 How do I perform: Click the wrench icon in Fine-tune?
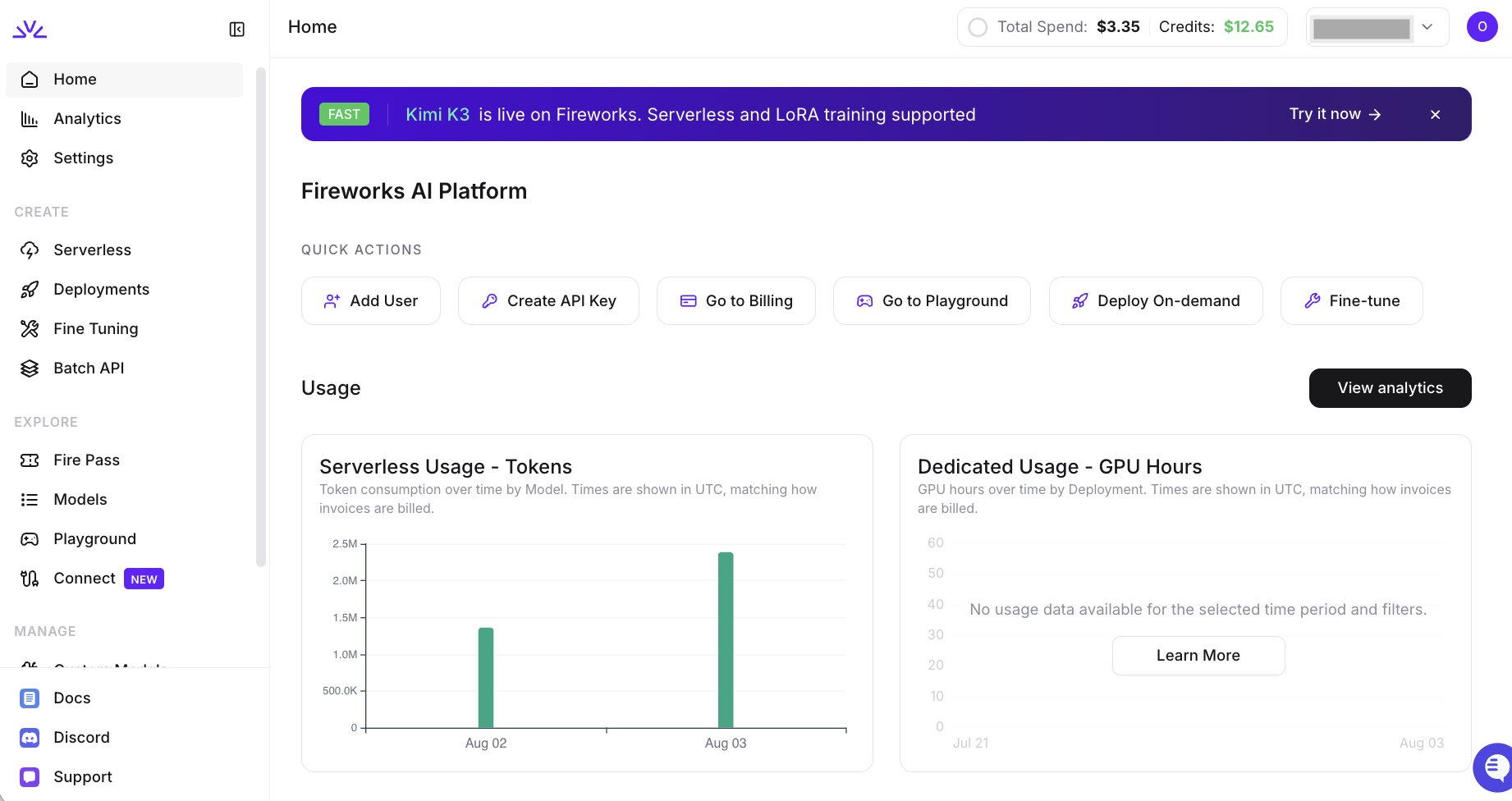pos(1312,301)
